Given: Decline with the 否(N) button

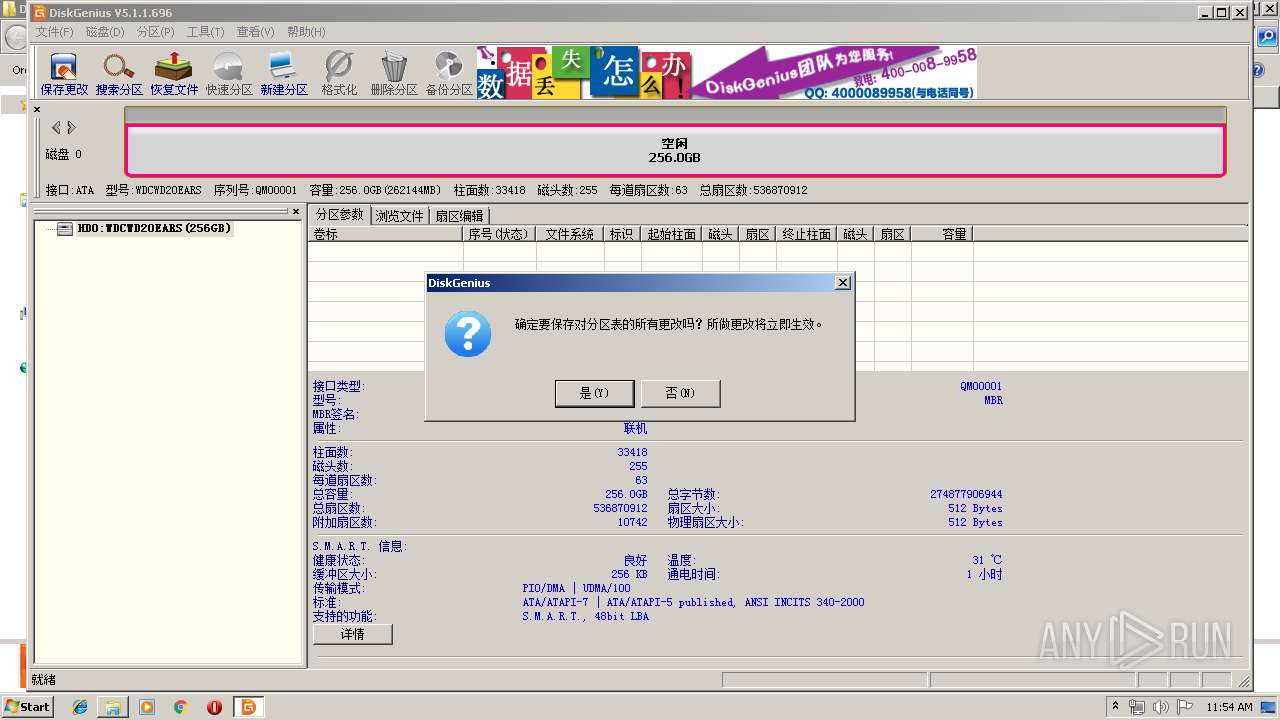Looking at the screenshot, I should [680, 393].
